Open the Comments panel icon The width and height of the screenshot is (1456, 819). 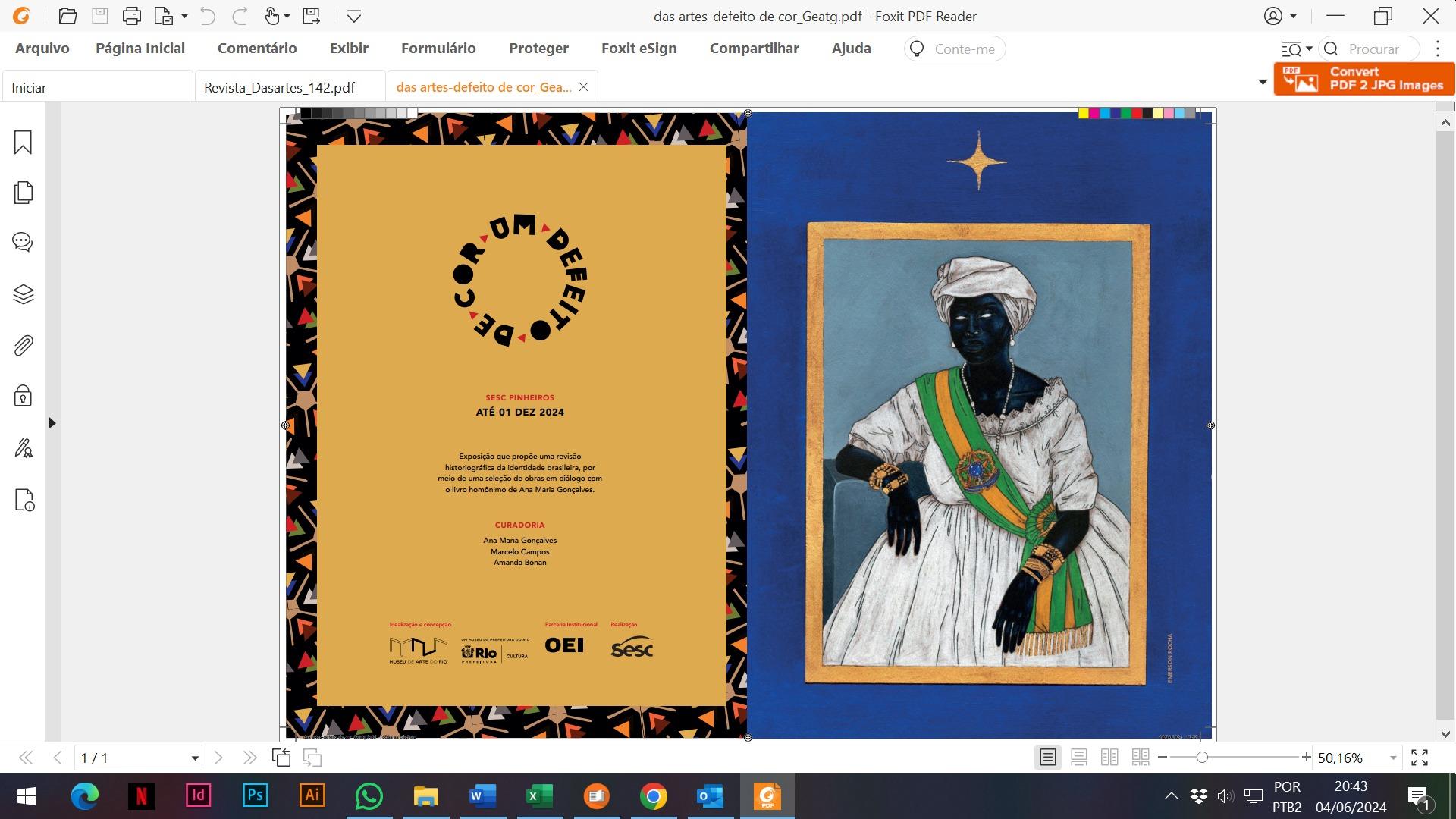[x=23, y=243]
